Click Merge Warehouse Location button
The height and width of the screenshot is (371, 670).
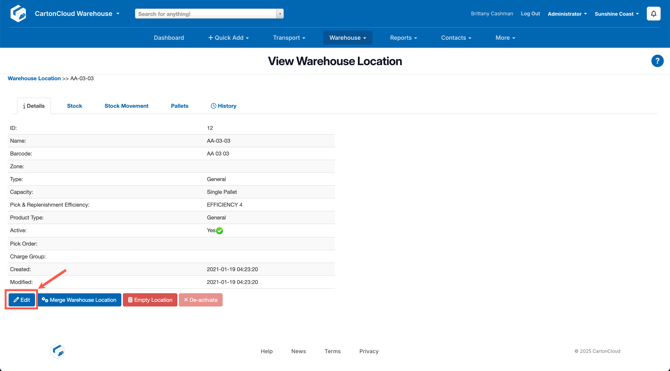pos(79,300)
